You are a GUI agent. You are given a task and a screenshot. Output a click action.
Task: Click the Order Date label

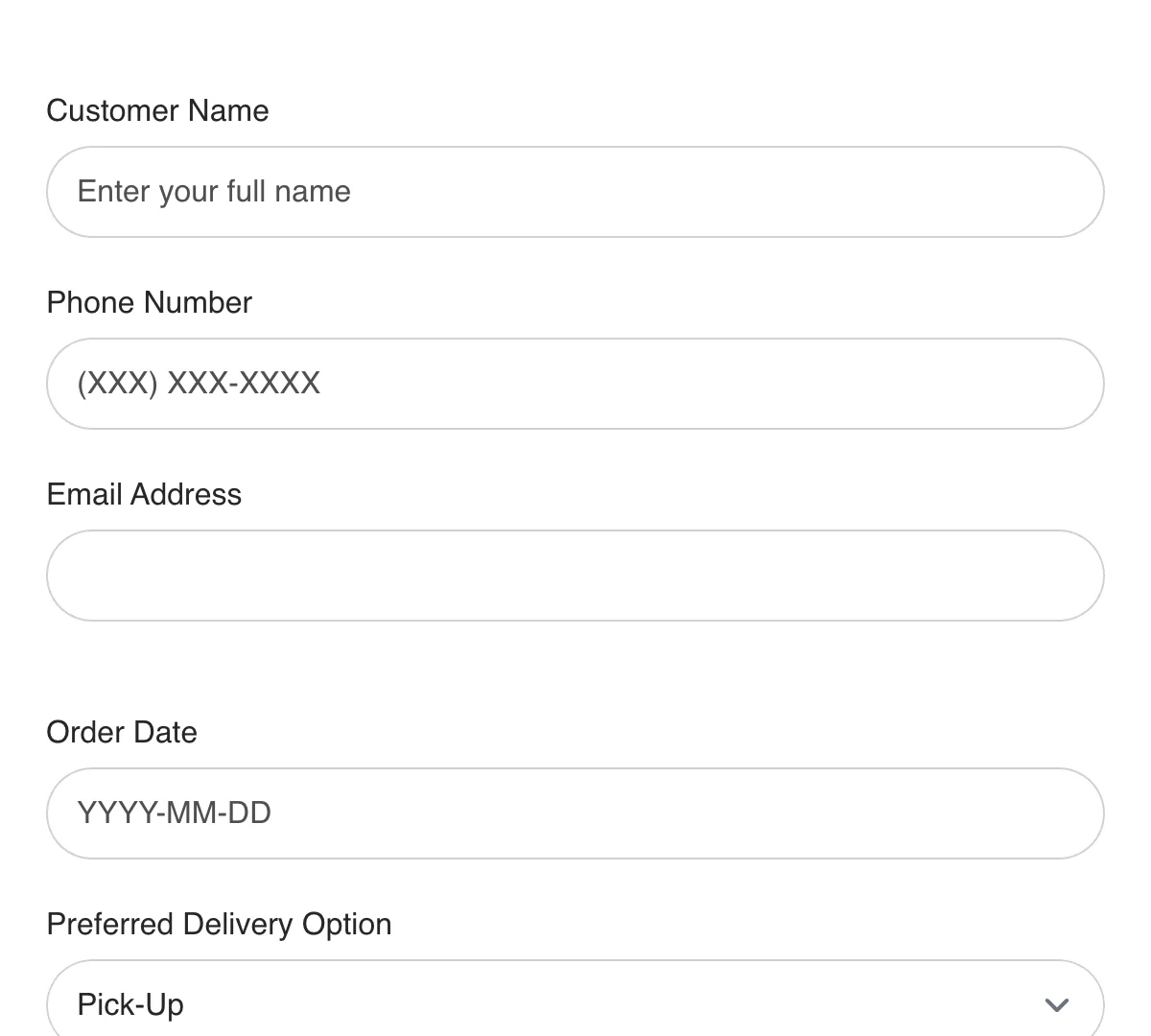point(121,732)
